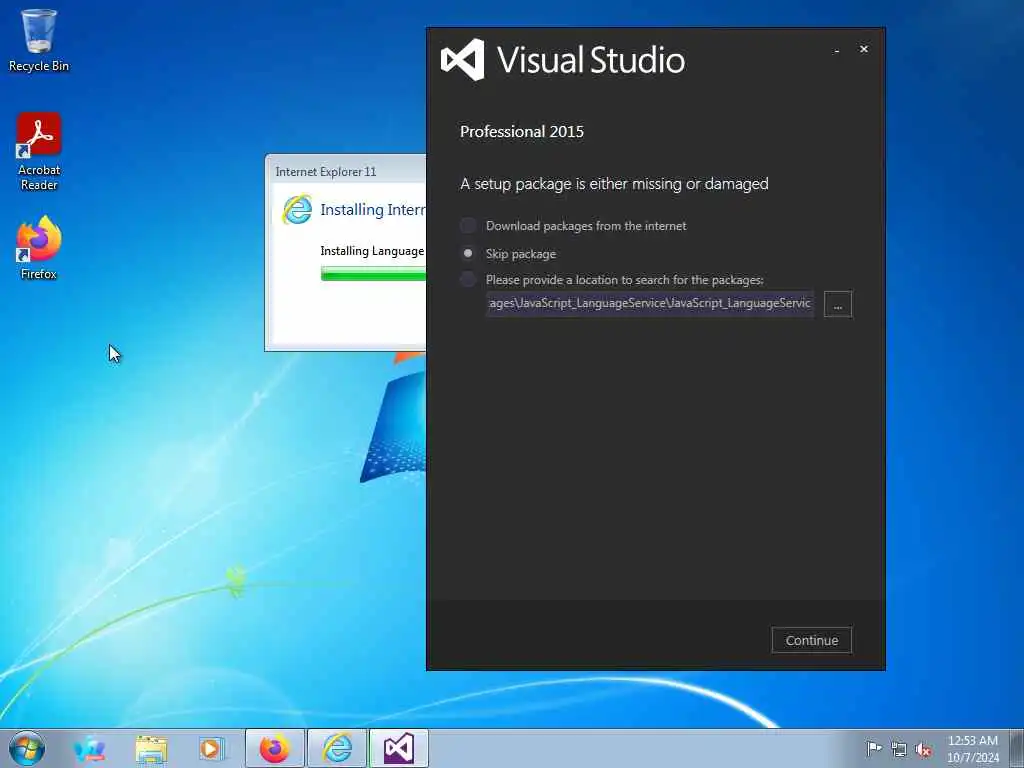Open the Action Center flag icon in tray
The image size is (1024, 768).
(874, 748)
